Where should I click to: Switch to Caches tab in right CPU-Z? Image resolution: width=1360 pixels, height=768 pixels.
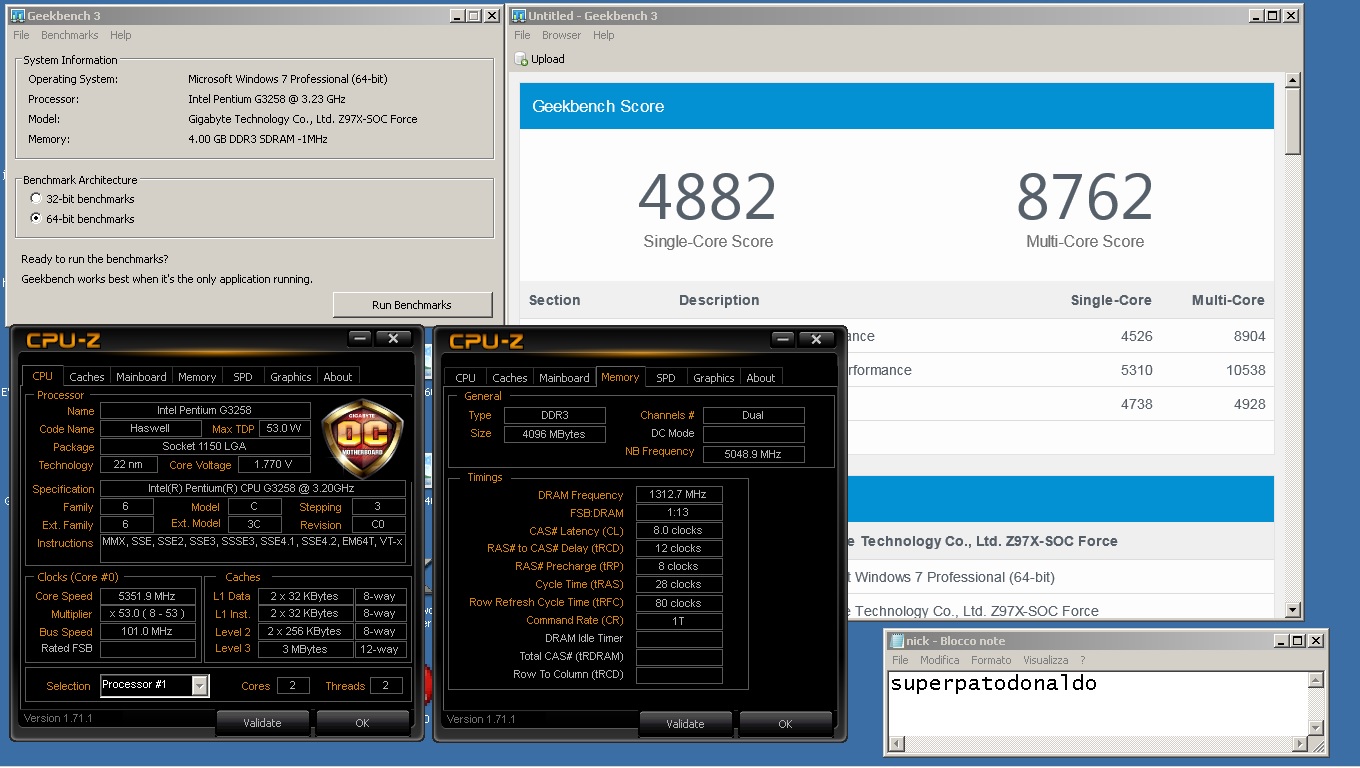(510, 378)
